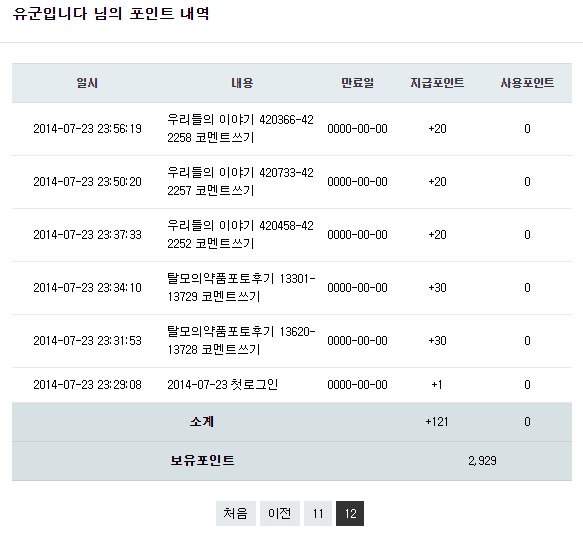Select the date 2014-07-23 23:29:08
The height and width of the screenshot is (546, 583).
point(87,385)
